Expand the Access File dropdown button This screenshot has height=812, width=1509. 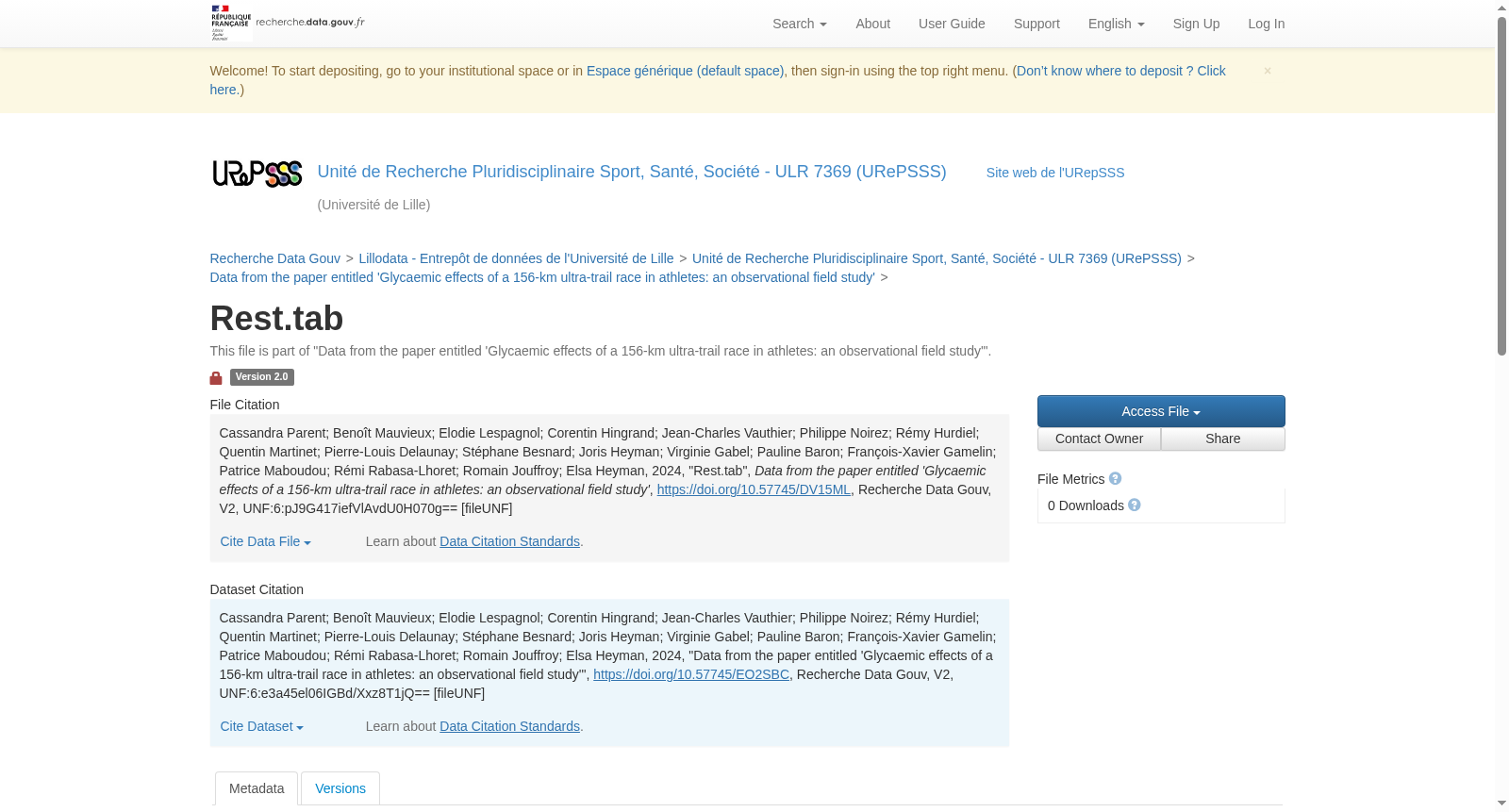click(x=1161, y=411)
